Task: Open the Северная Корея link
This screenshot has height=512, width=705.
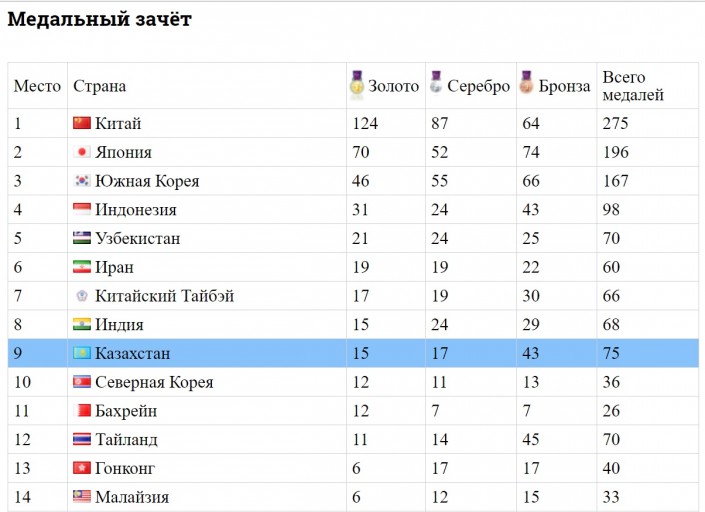Action: (x=154, y=382)
